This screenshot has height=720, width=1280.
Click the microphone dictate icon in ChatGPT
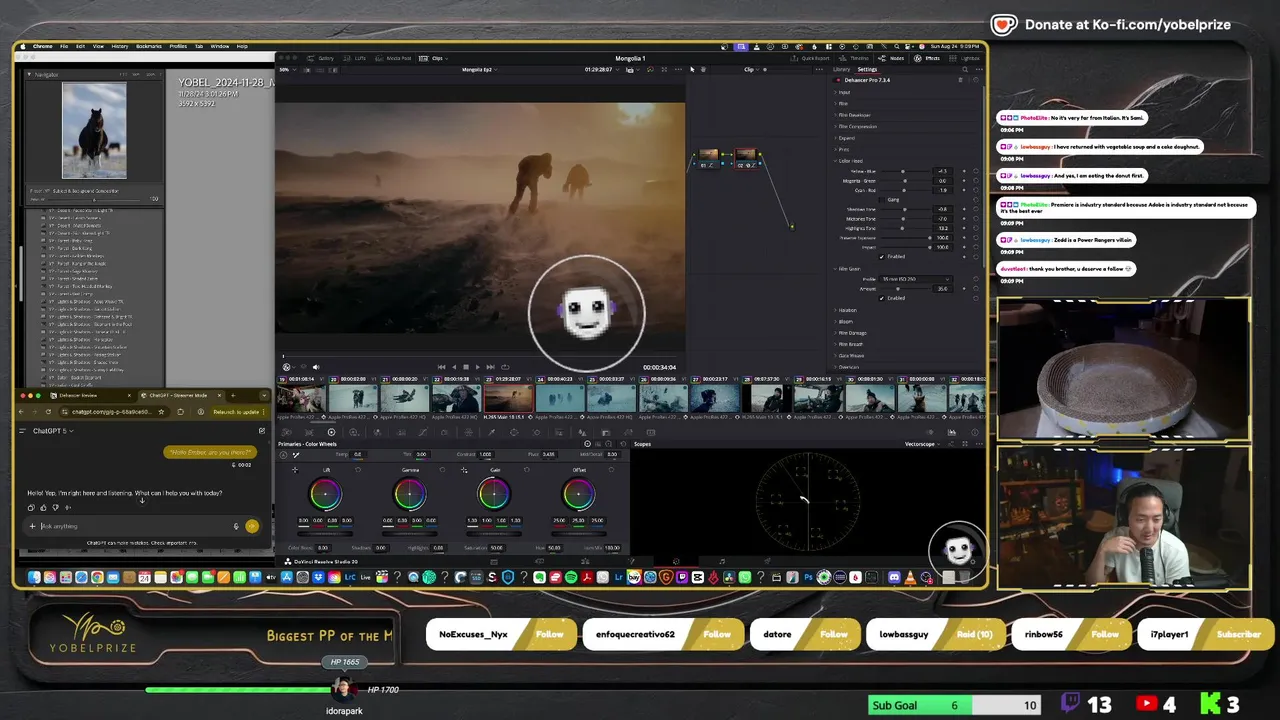[236, 526]
